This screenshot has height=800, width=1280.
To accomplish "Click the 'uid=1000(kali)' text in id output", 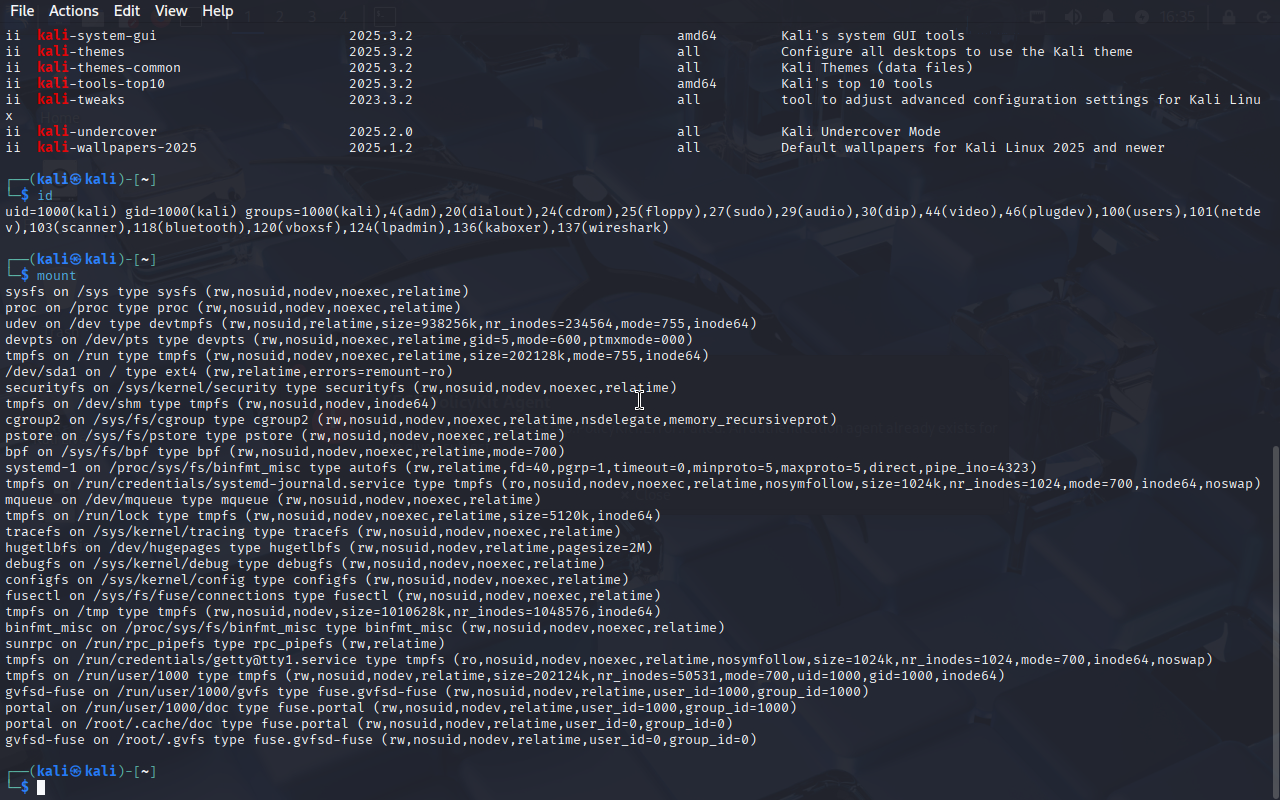I will click(x=61, y=212).
